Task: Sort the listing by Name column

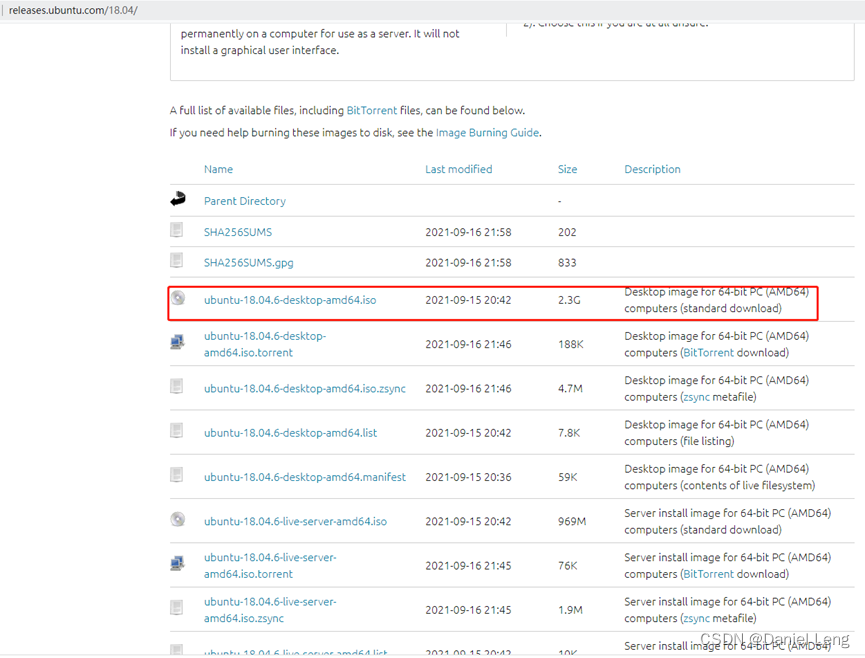Action: (x=218, y=169)
